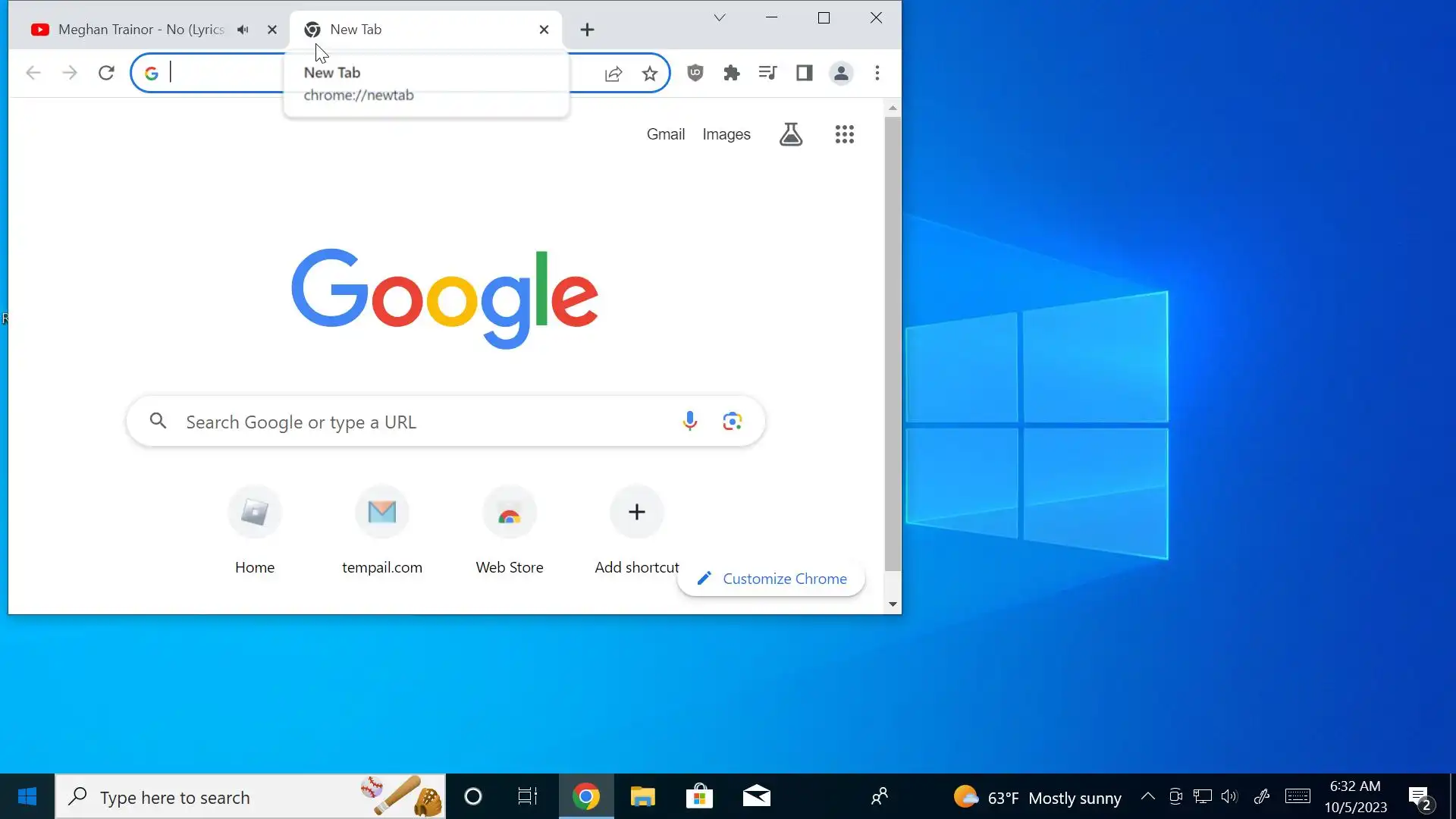Screen dimensions: 1456x819
Task: Open the media controls icon
Action: 767,73
